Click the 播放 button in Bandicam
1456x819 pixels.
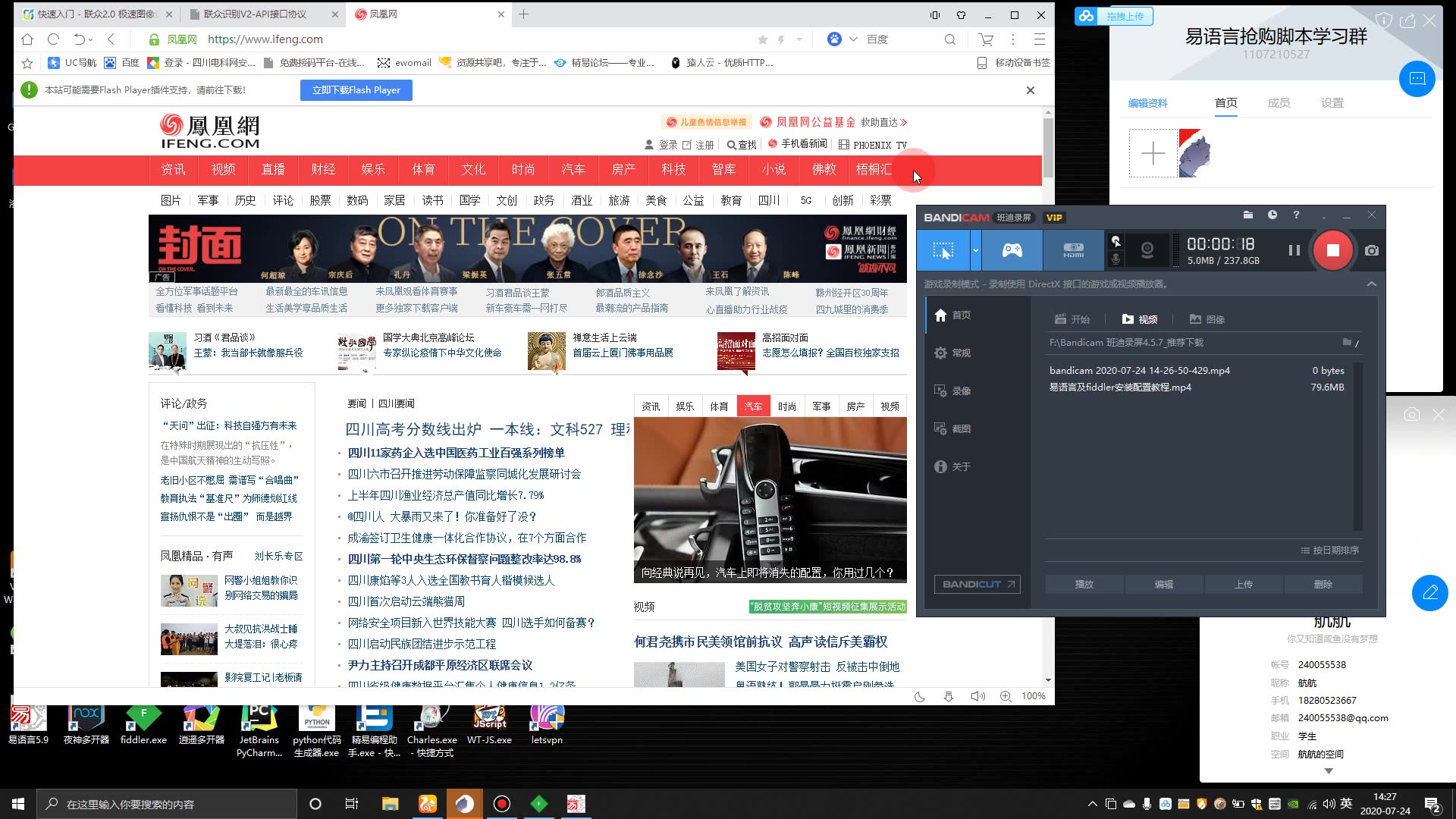[x=1084, y=584]
